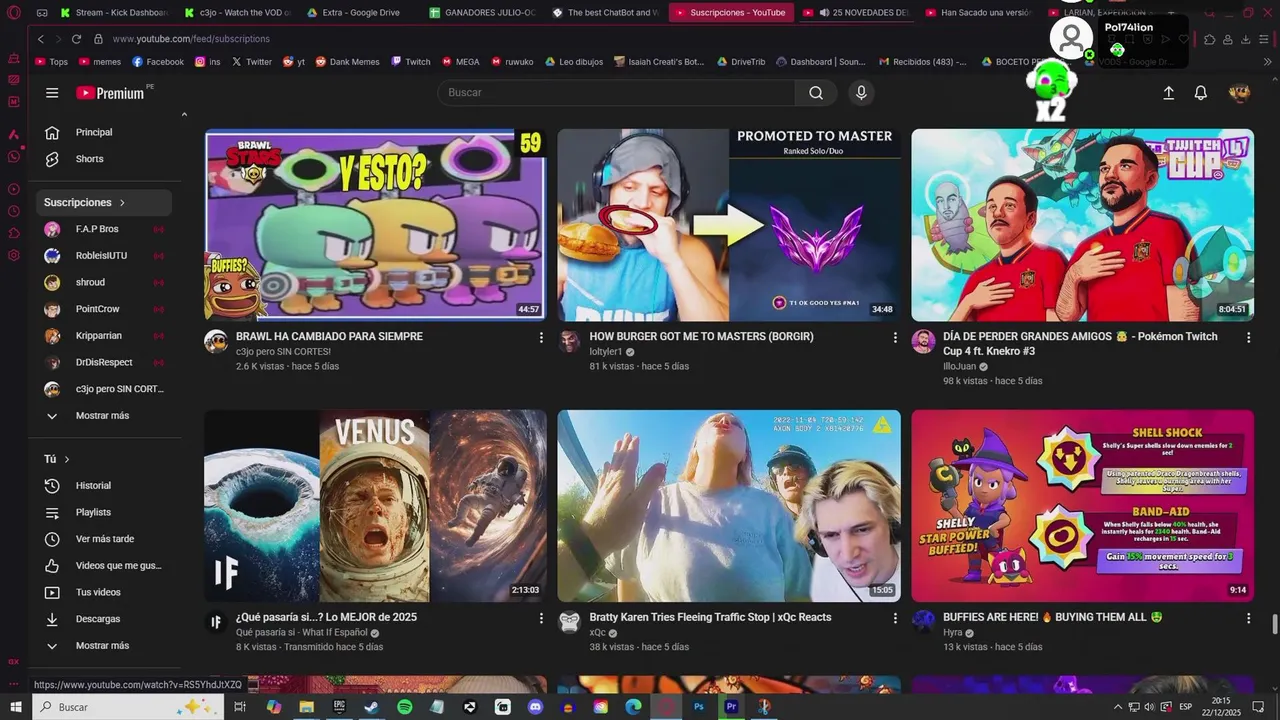Click the search magnifier button
Screen dimensions: 1280x720
(x=816, y=93)
